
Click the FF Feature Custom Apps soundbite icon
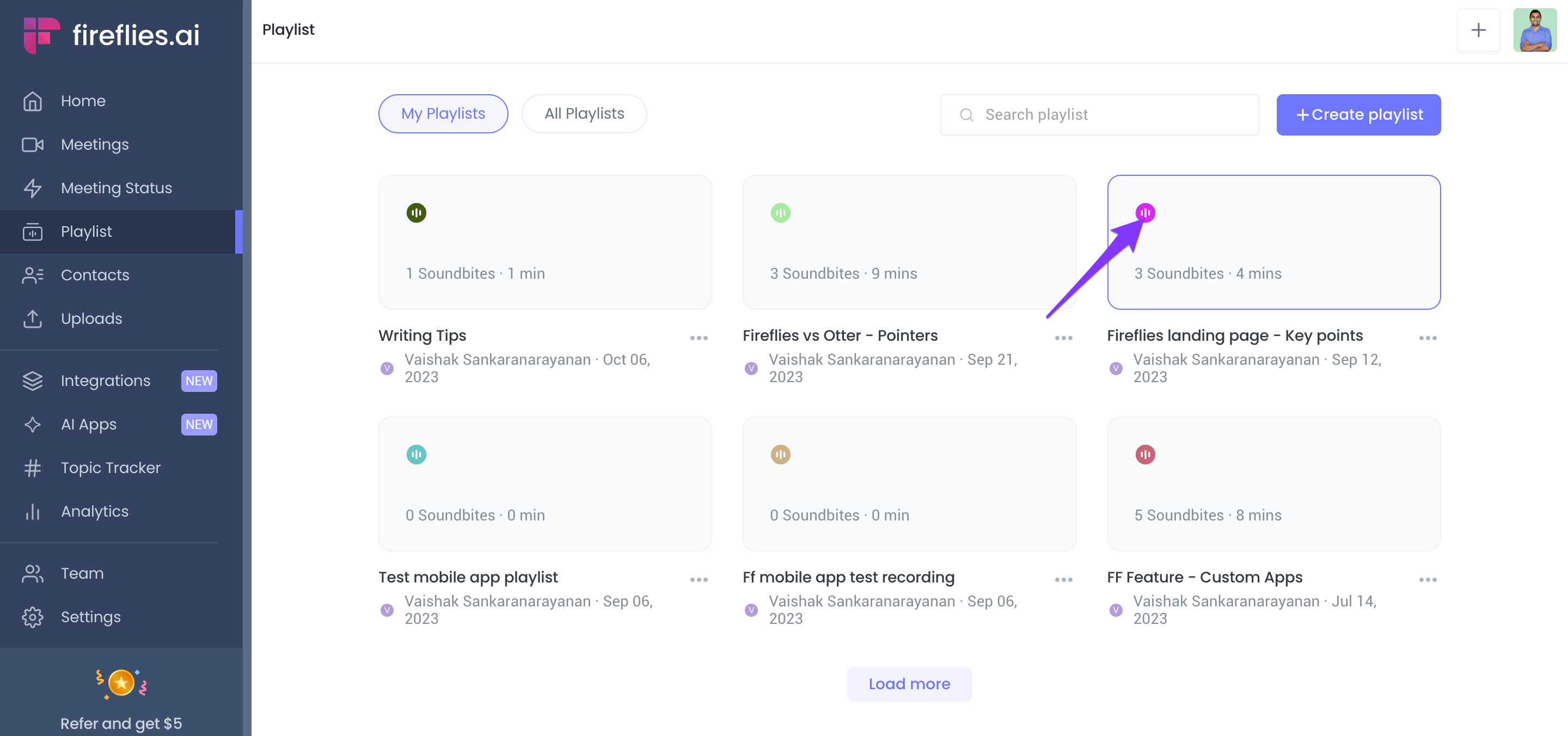point(1144,454)
